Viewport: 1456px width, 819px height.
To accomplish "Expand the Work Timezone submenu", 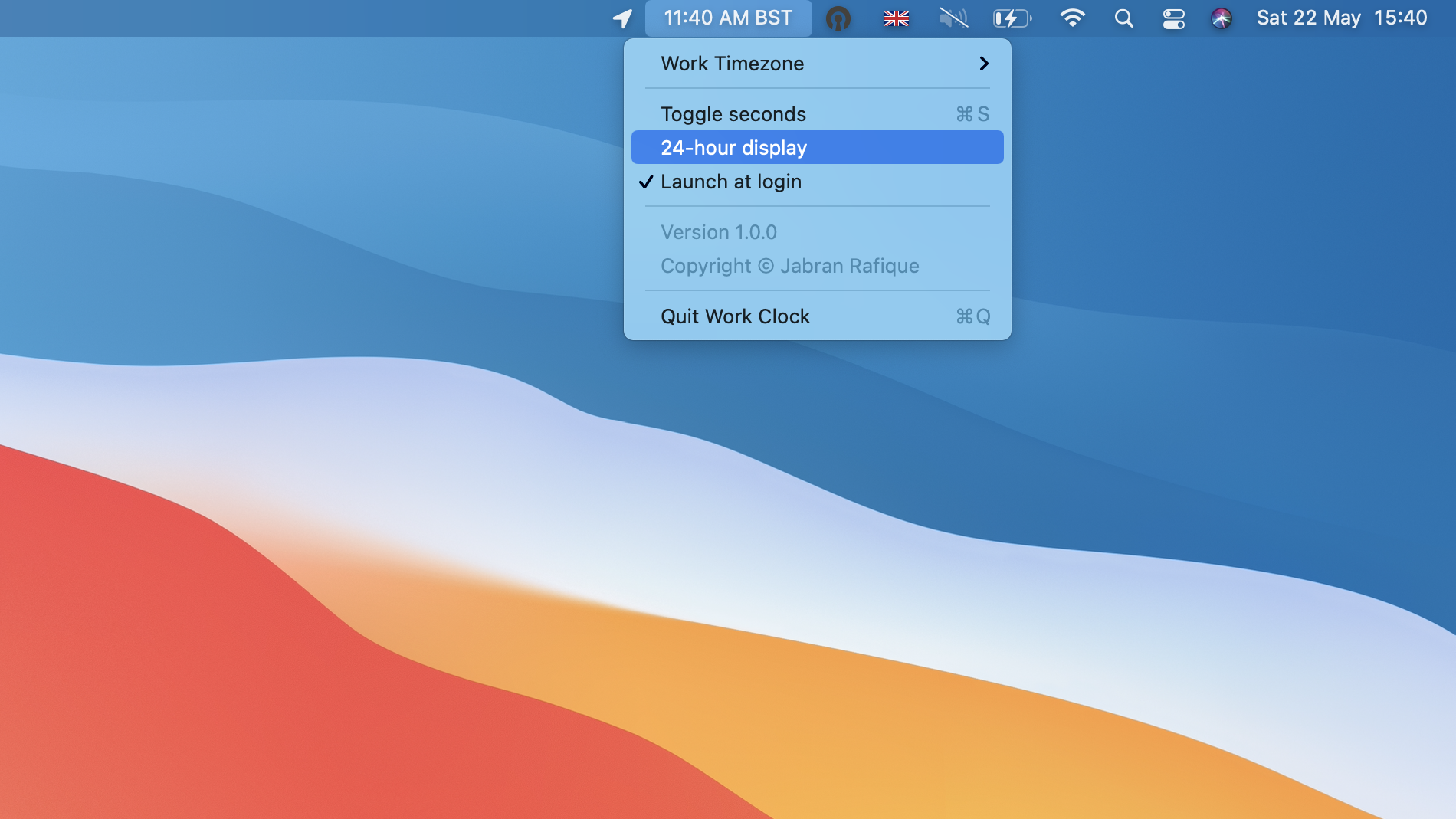I will pyautogui.click(x=818, y=64).
